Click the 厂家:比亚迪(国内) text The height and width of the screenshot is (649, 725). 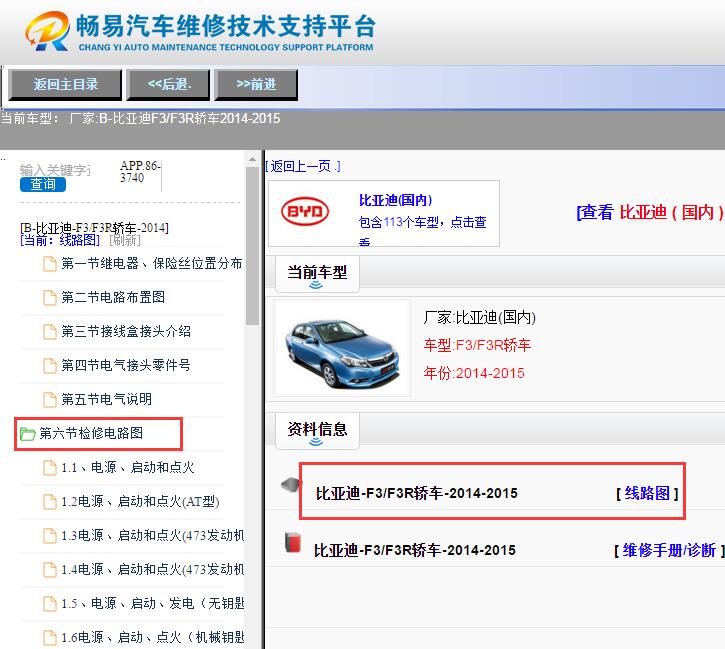479,318
